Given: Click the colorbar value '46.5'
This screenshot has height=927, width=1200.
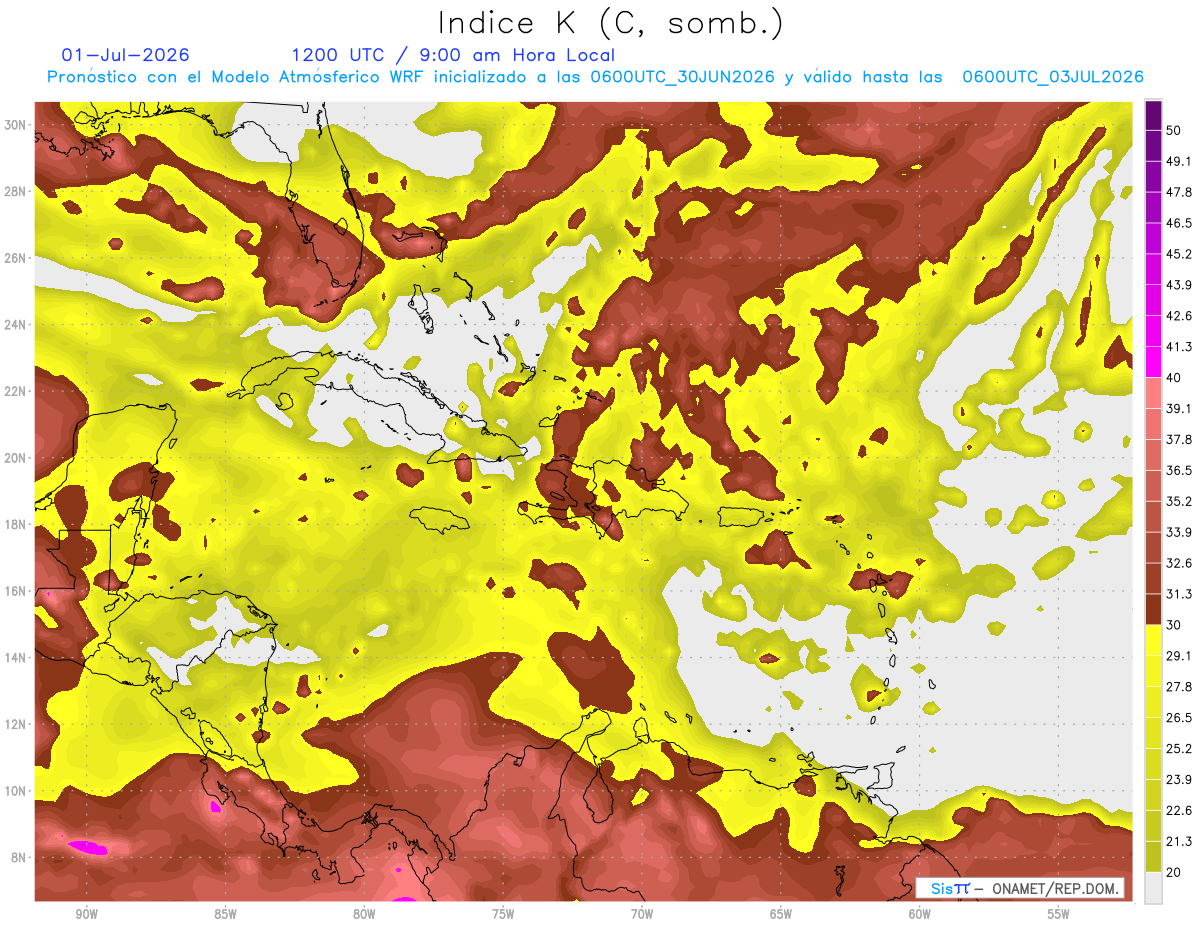Looking at the screenshot, I should pos(1178,223).
